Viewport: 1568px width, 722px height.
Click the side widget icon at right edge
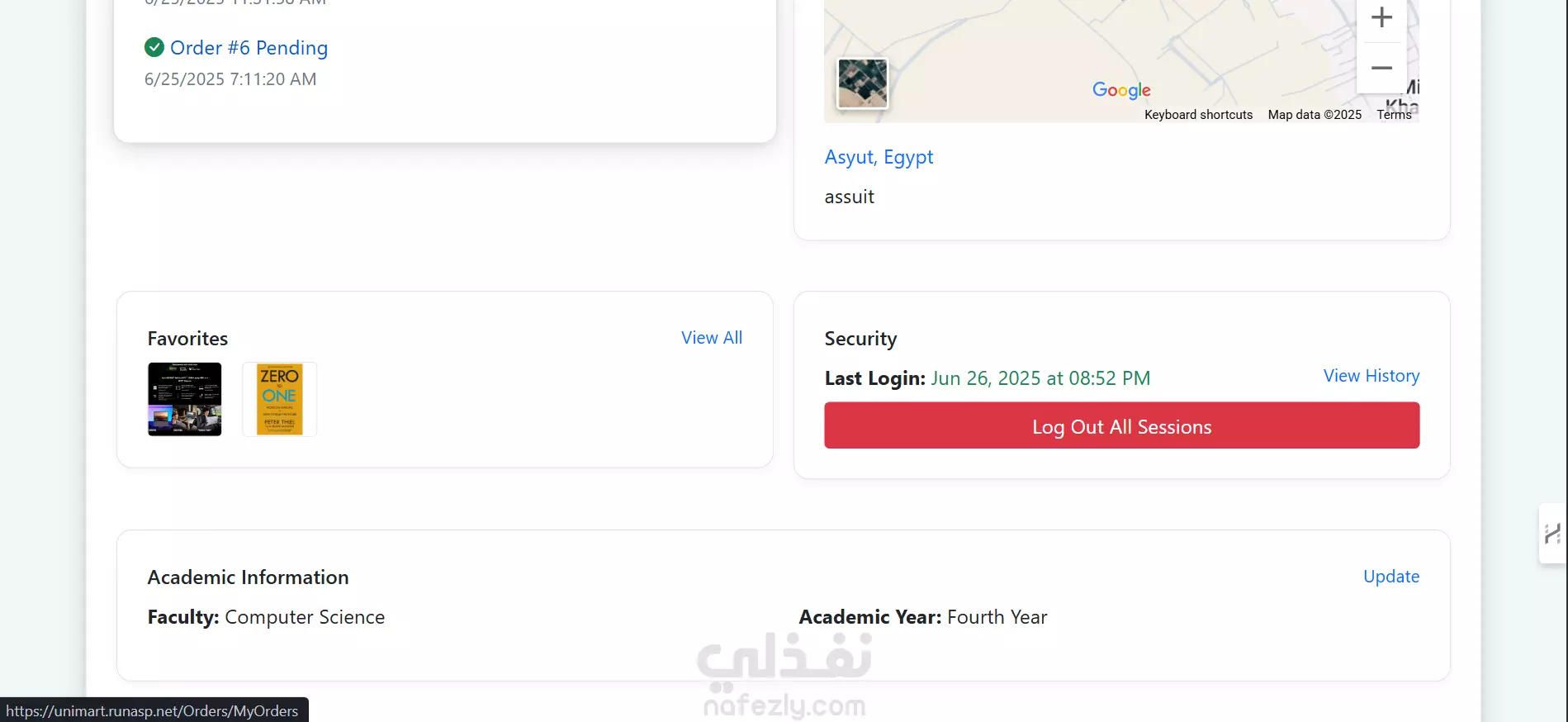click(x=1553, y=534)
